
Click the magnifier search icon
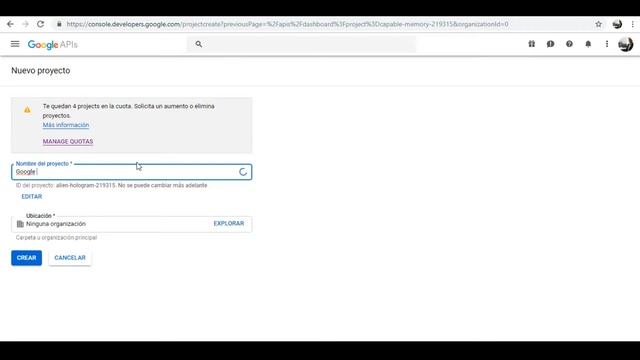[x=199, y=44]
